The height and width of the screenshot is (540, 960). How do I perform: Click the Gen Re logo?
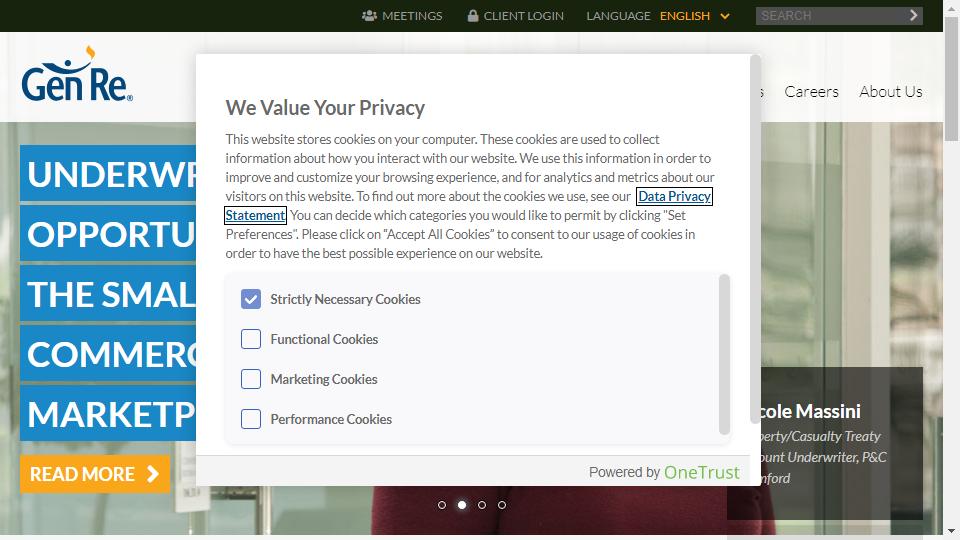(77, 75)
